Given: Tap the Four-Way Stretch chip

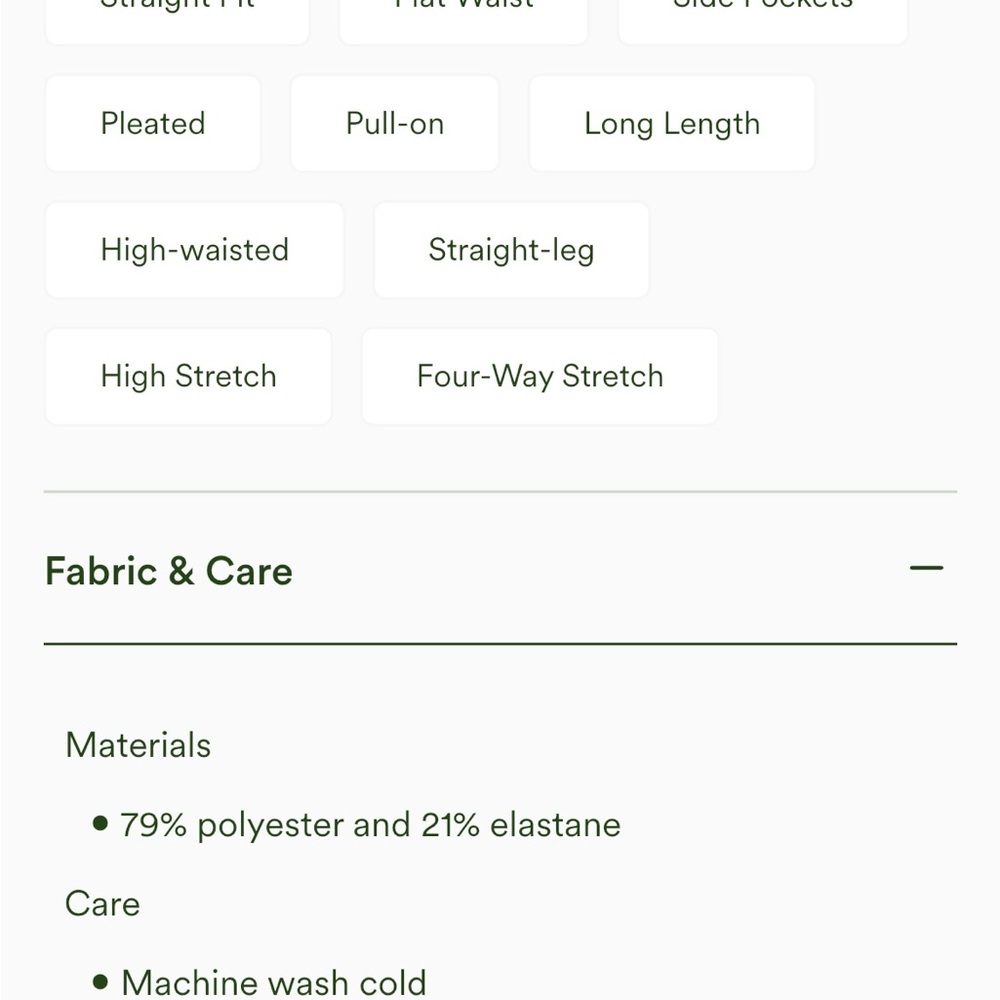Looking at the screenshot, I should 540,376.
